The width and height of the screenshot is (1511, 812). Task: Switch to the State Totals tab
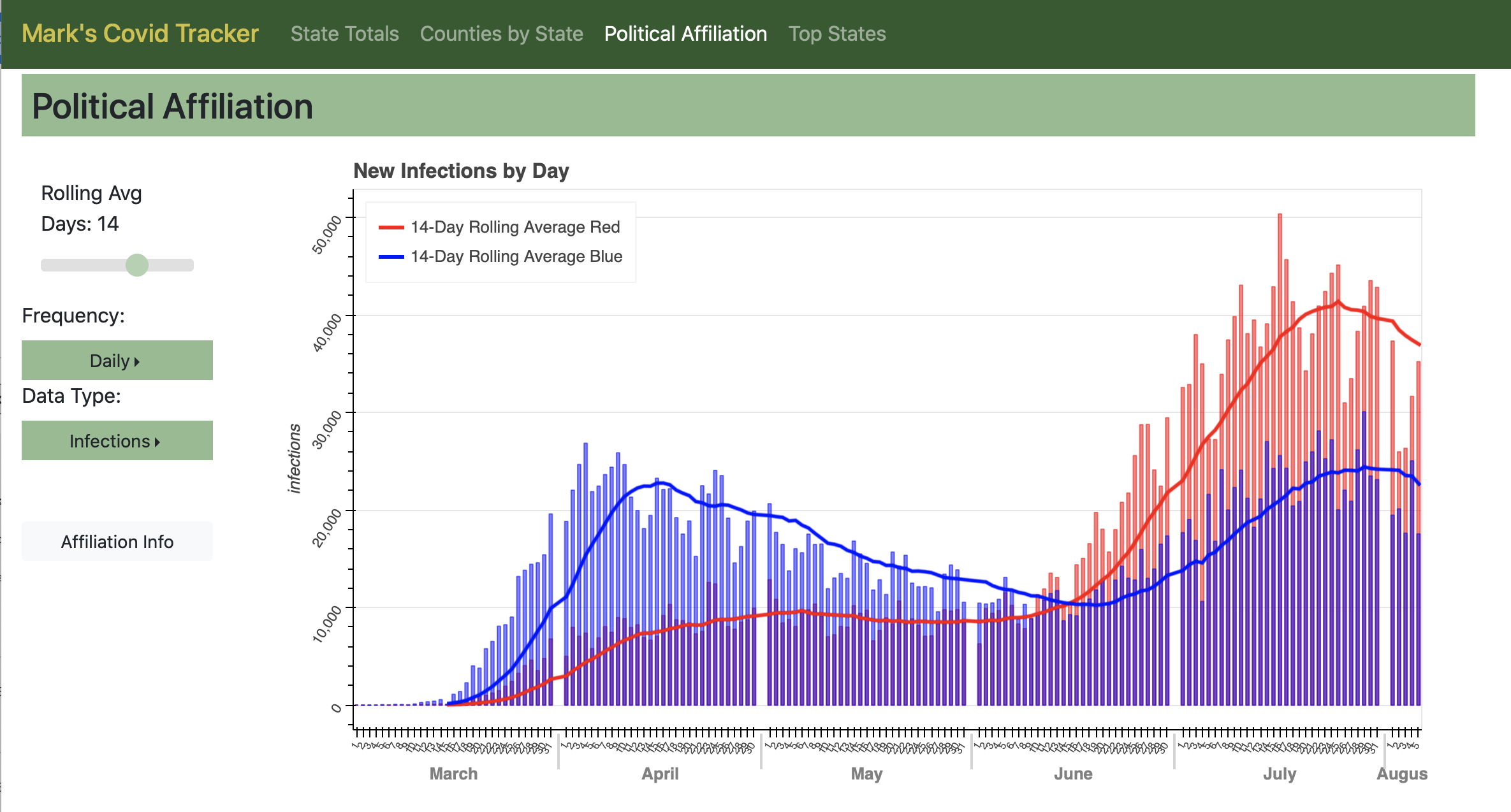point(344,34)
